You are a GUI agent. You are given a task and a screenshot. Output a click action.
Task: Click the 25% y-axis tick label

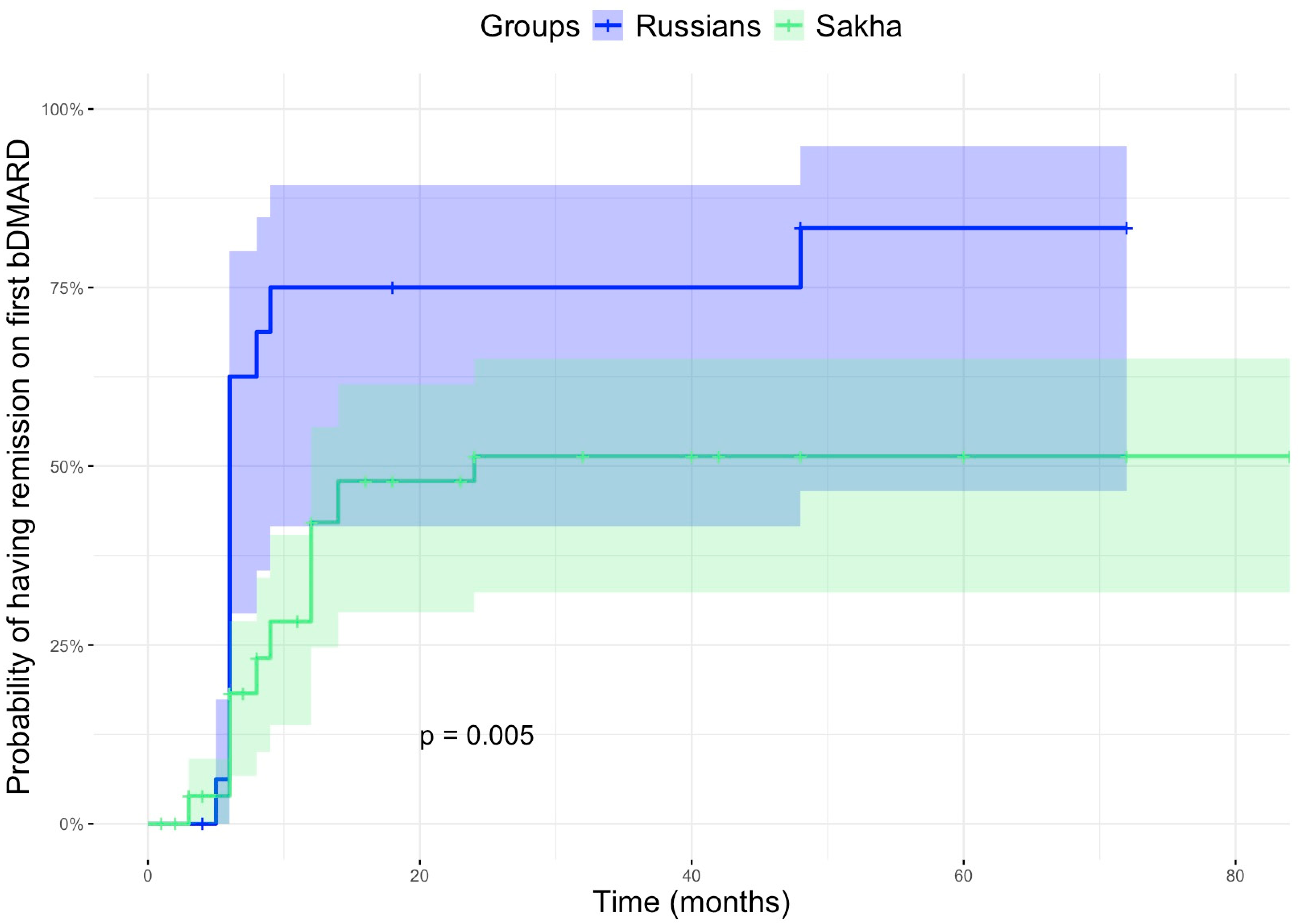pos(66,646)
